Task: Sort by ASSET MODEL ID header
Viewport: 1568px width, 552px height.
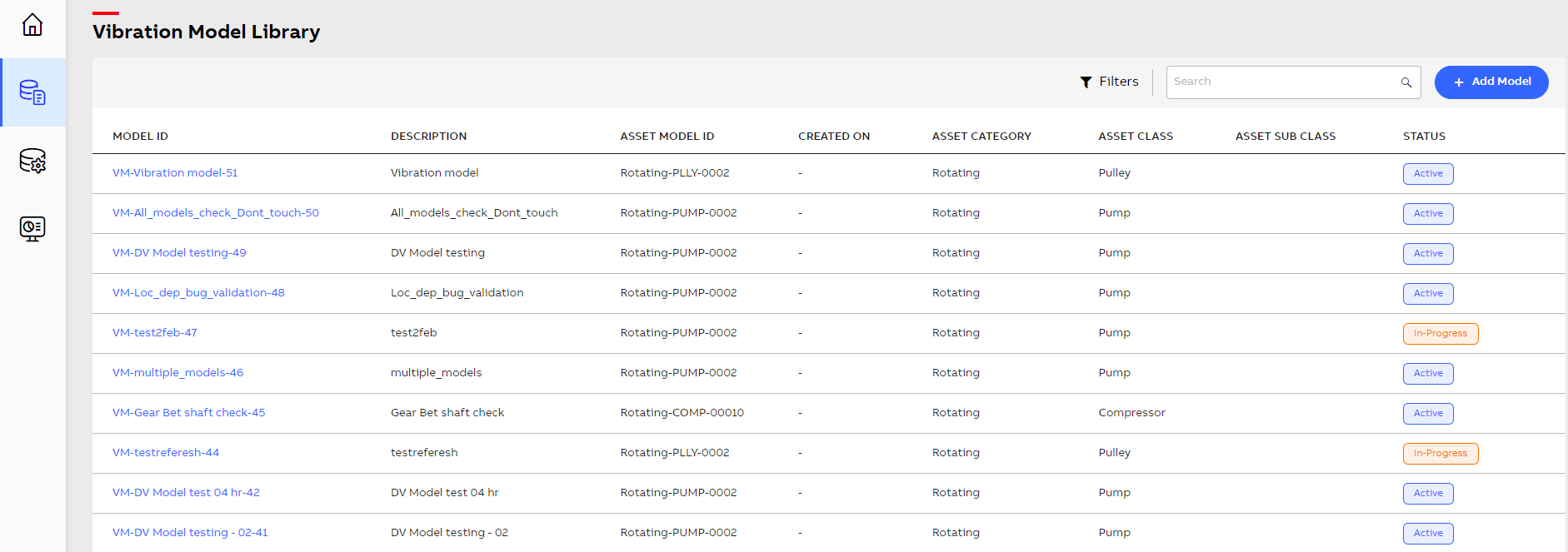Action: pos(667,137)
